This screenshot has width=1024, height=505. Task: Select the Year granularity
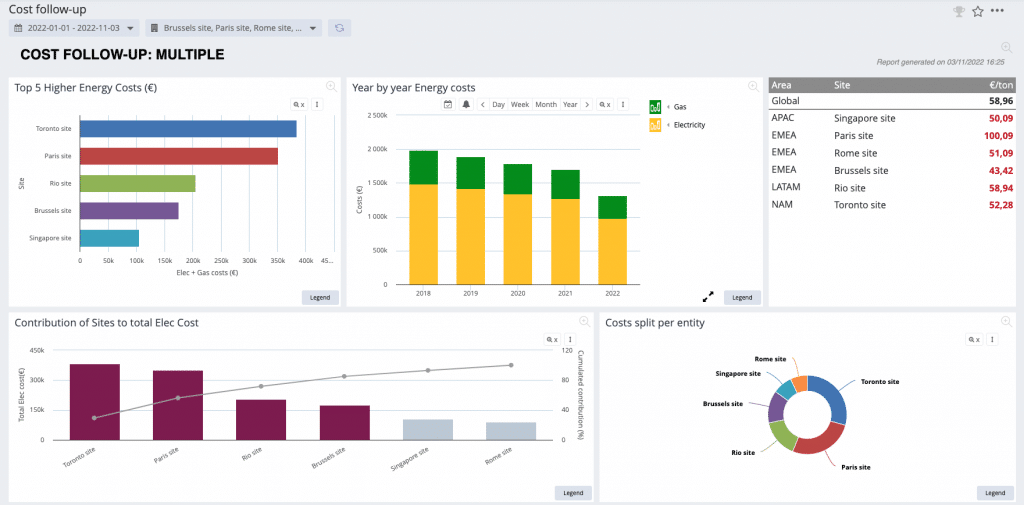tap(570, 105)
